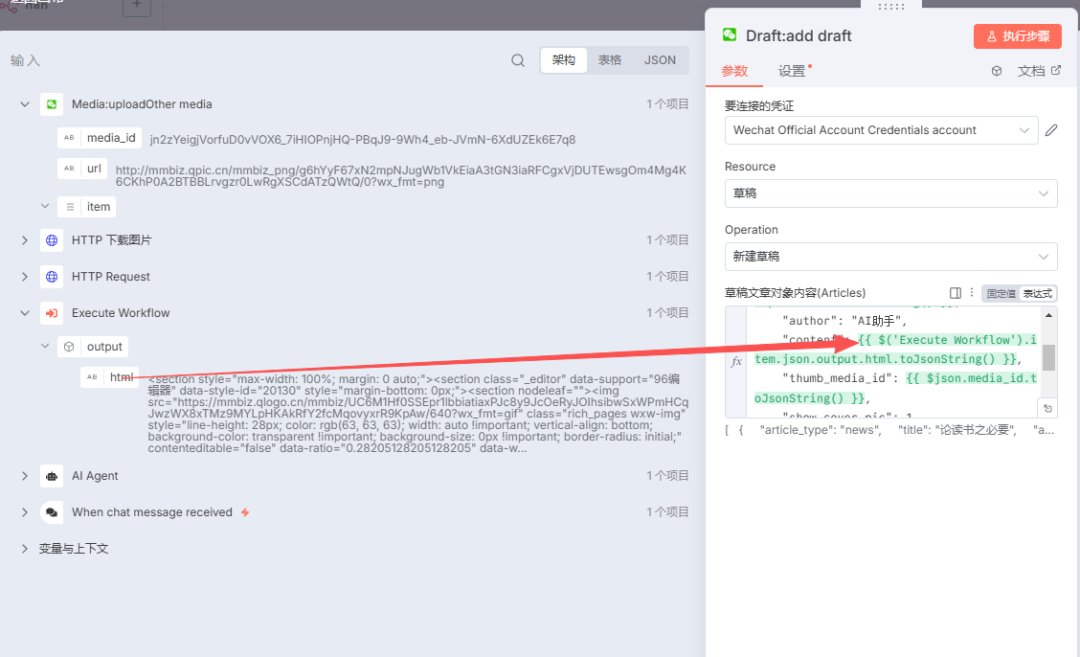
Task: Click the HTTP Request globe icon
Action: [52, 277]
